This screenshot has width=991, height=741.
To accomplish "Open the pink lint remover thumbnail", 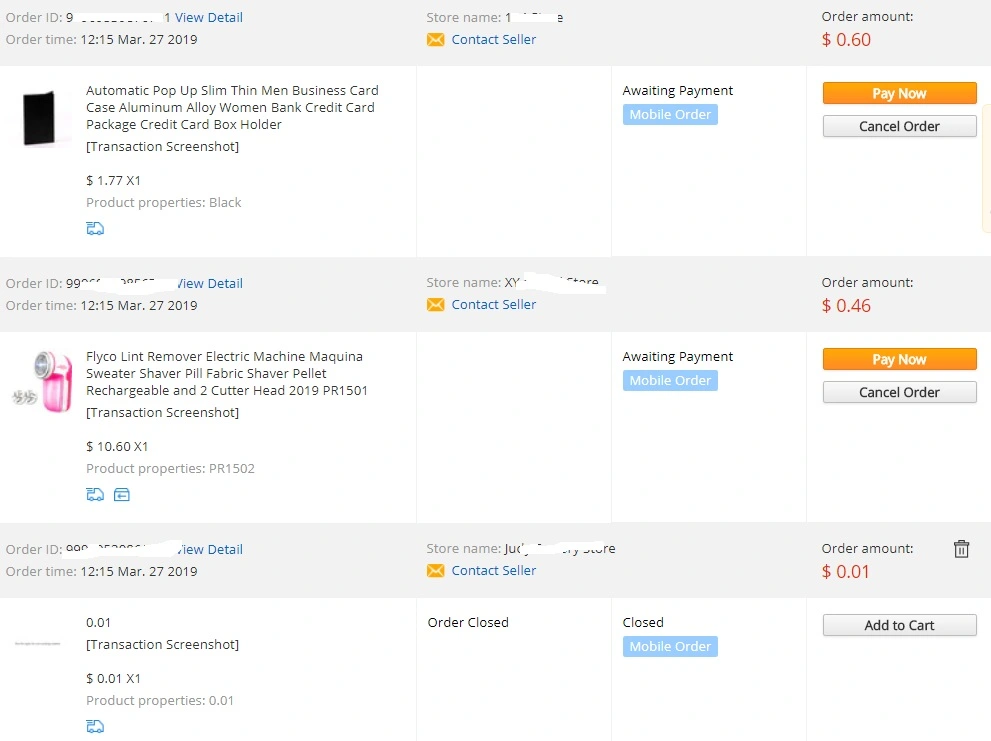I will pos(43,381).
